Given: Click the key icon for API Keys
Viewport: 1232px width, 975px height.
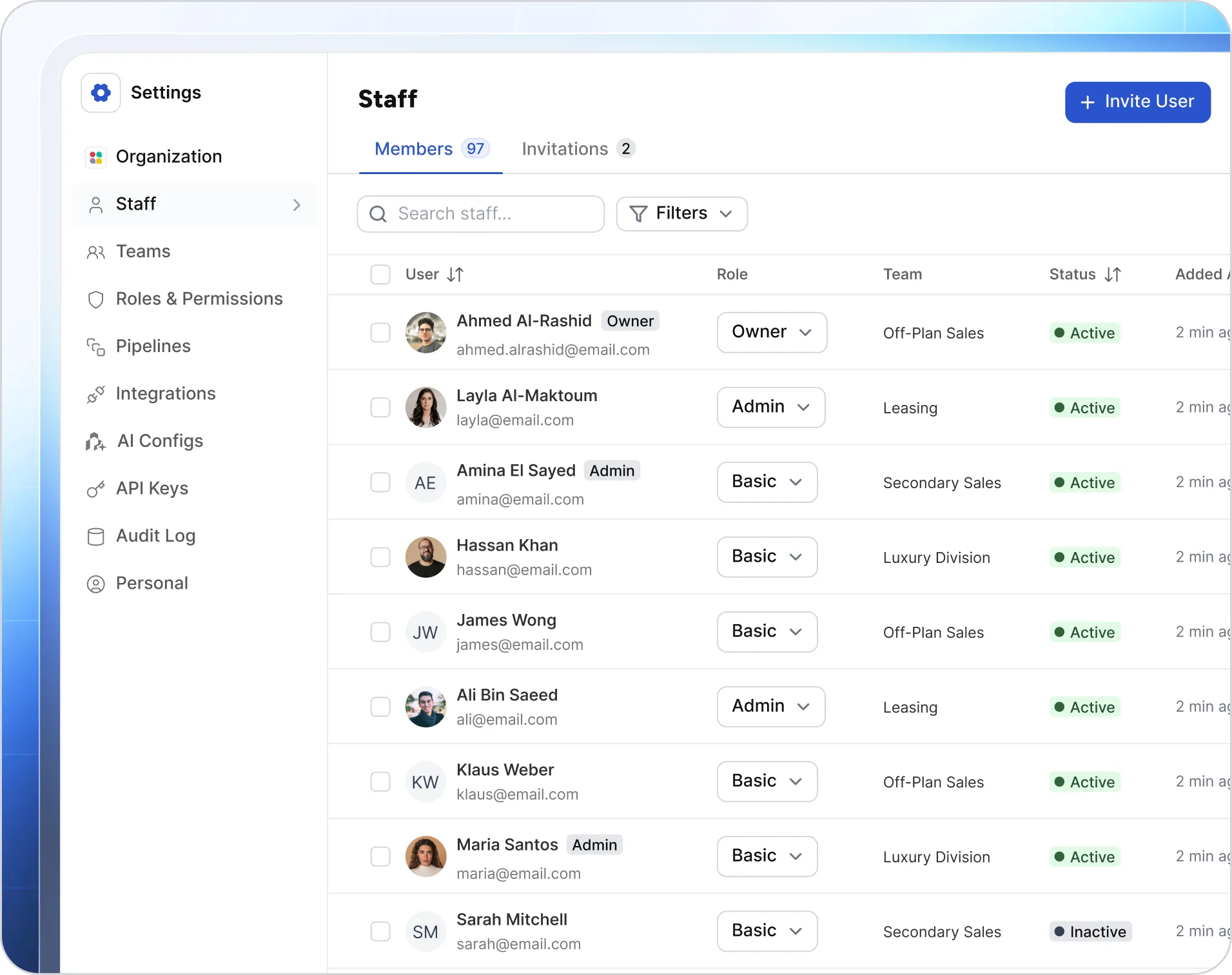Looking at the screenshot, I should pos(96,489).
